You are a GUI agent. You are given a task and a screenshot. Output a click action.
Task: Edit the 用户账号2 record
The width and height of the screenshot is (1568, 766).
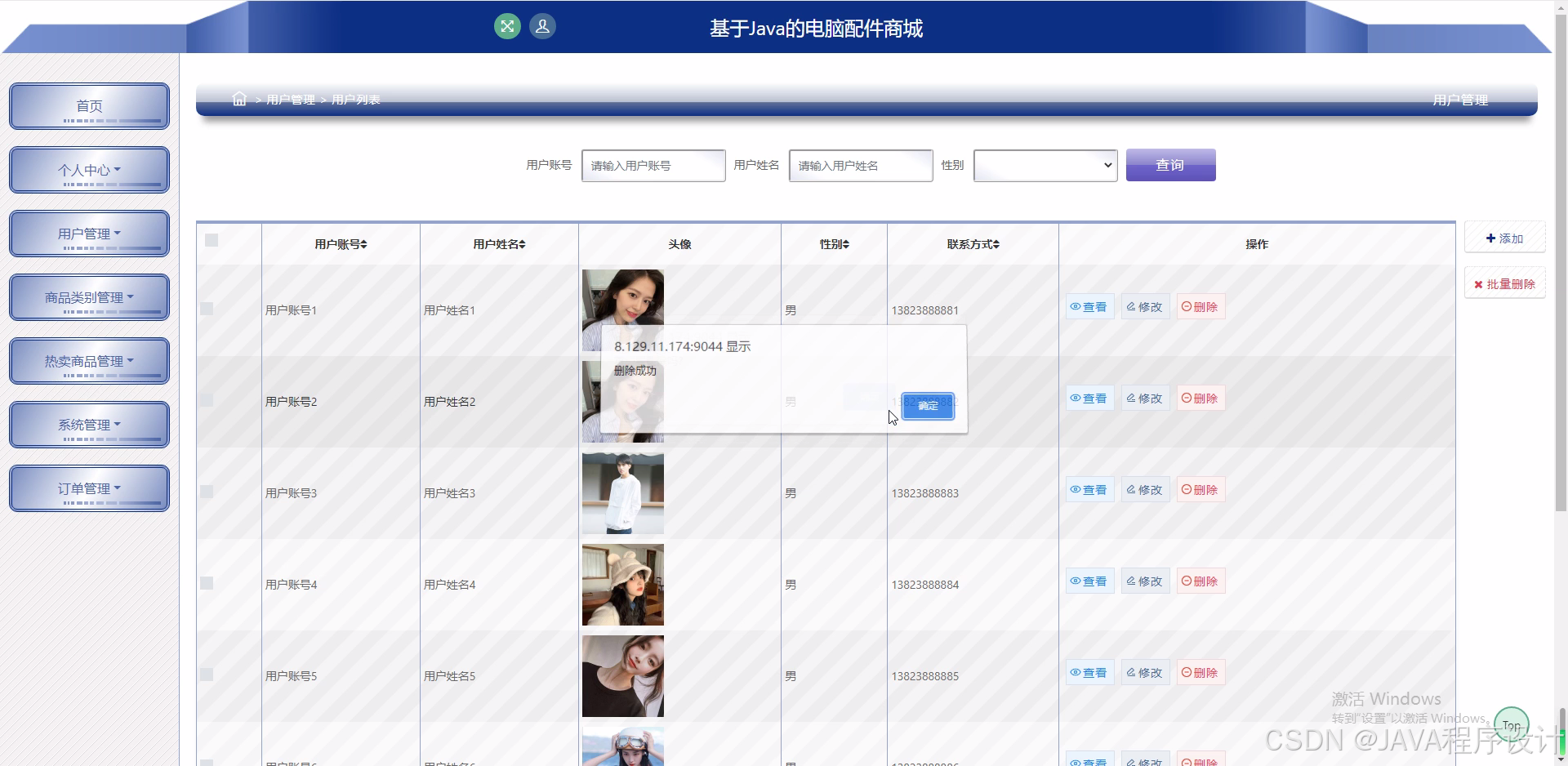1145,399
